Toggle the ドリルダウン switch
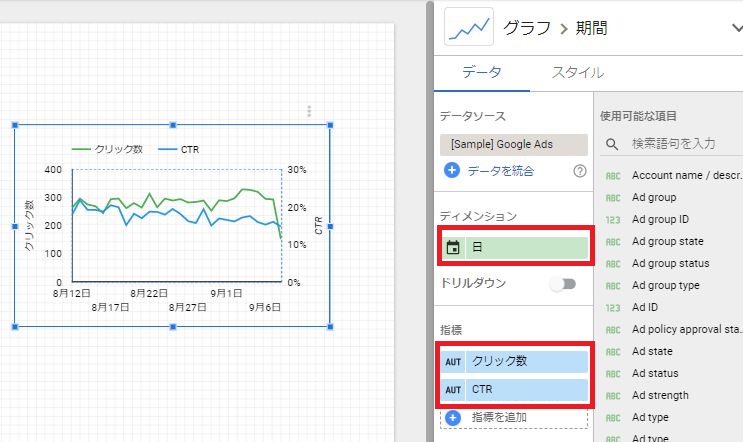 [x=563, y=284]
